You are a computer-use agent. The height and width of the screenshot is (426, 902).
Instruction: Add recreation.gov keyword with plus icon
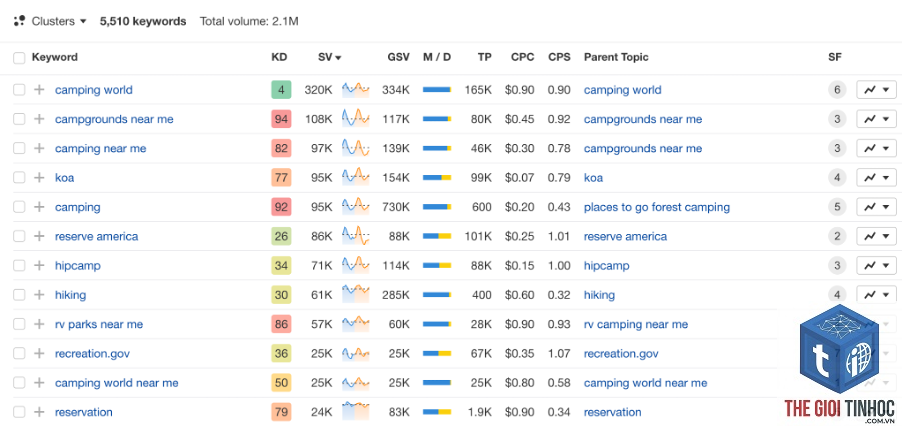click(39, 354)
